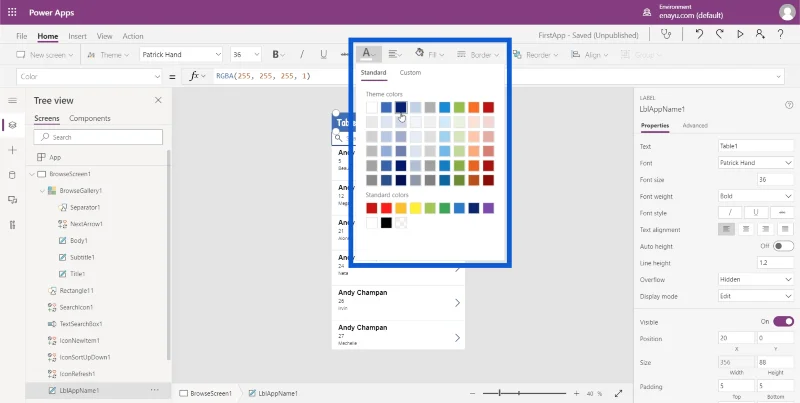Open the Reorder menu
Viewport: 800px width, 403px height.
pos(536,55)
